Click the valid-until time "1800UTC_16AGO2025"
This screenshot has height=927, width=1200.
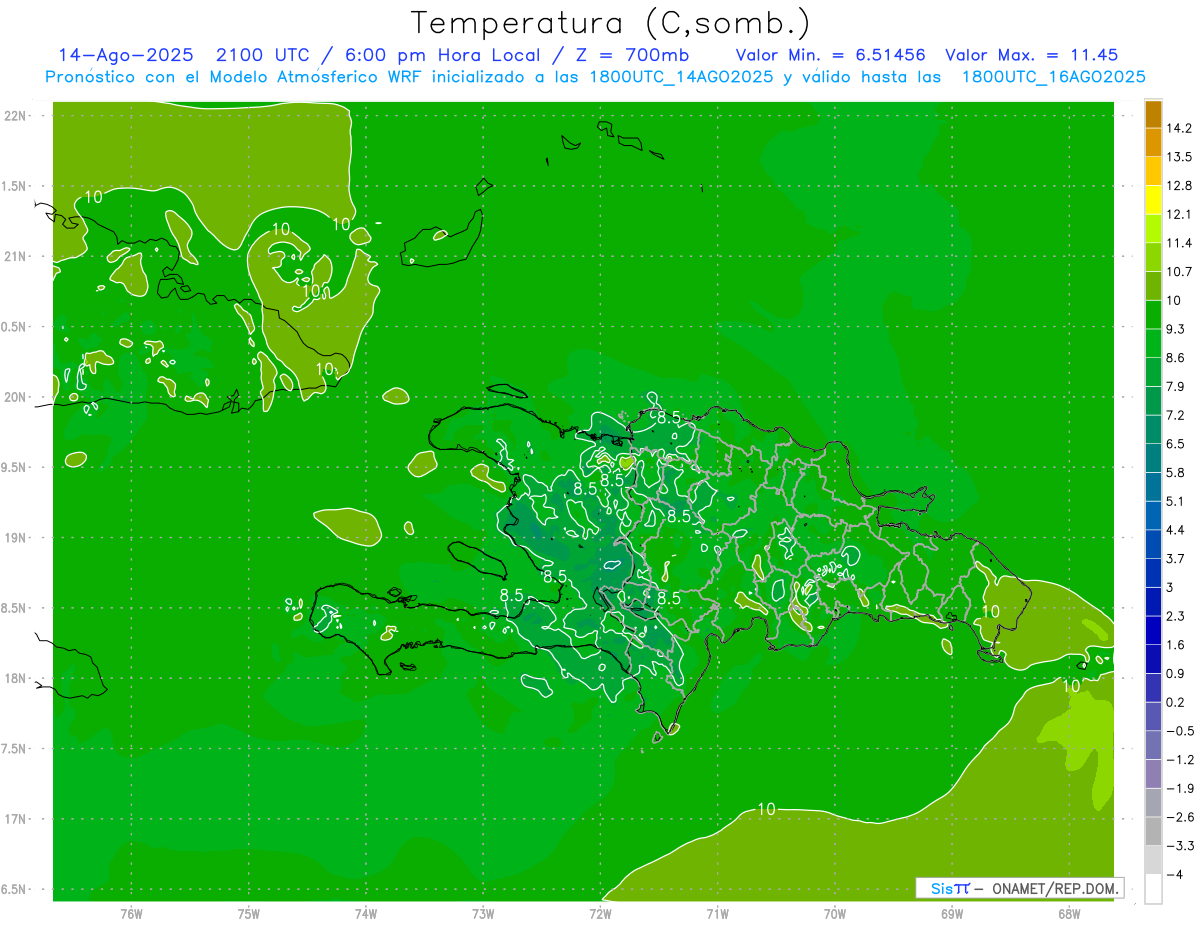[x=1052, y=77]
